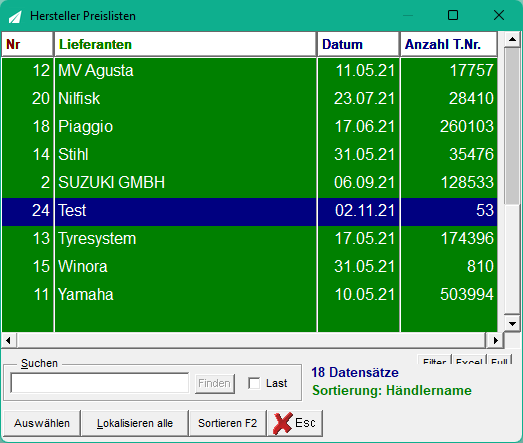Click the Auswählen button
The image size is (523, 443).
(42, 423)
